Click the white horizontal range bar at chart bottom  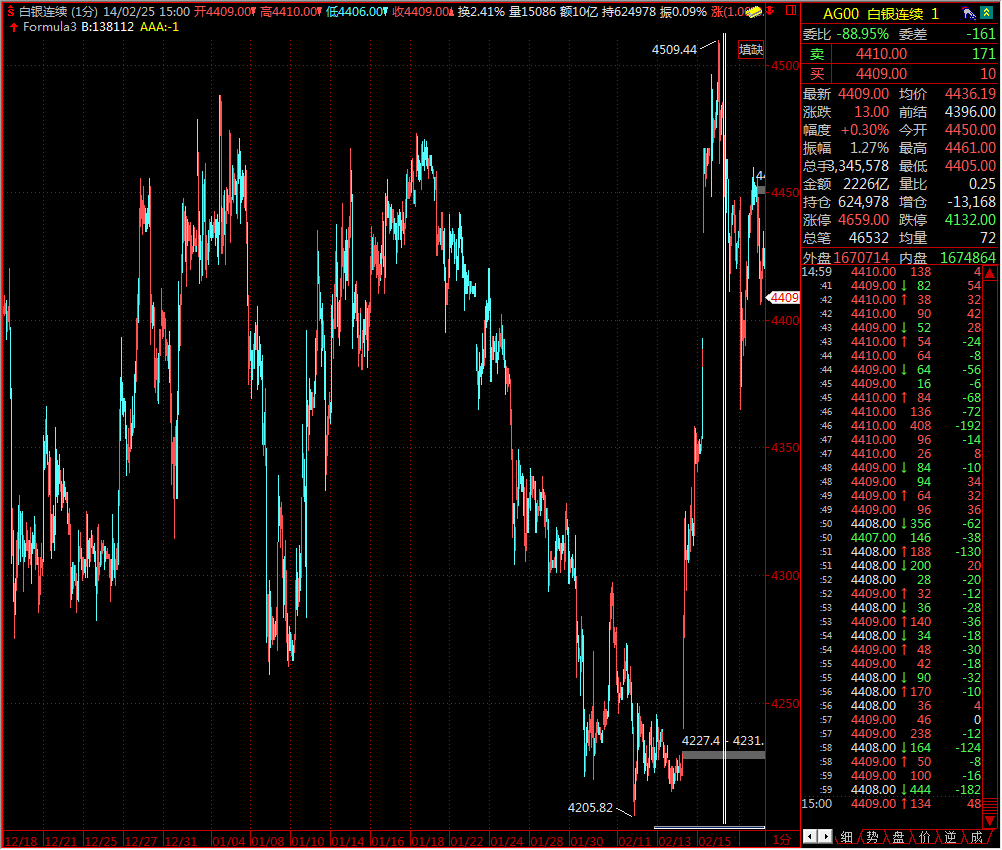709,827
